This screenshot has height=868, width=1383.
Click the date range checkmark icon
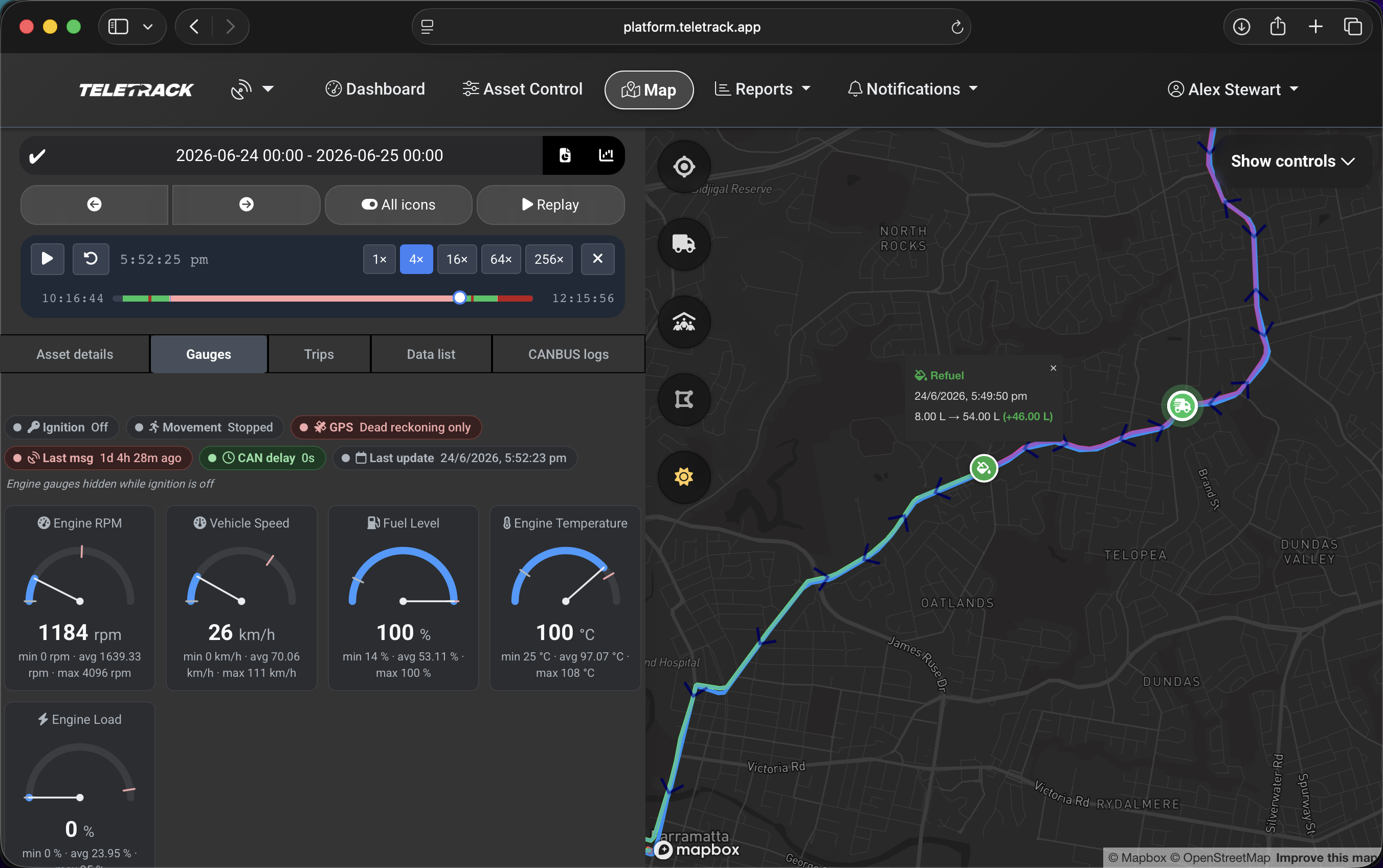[x=37, y=155]
